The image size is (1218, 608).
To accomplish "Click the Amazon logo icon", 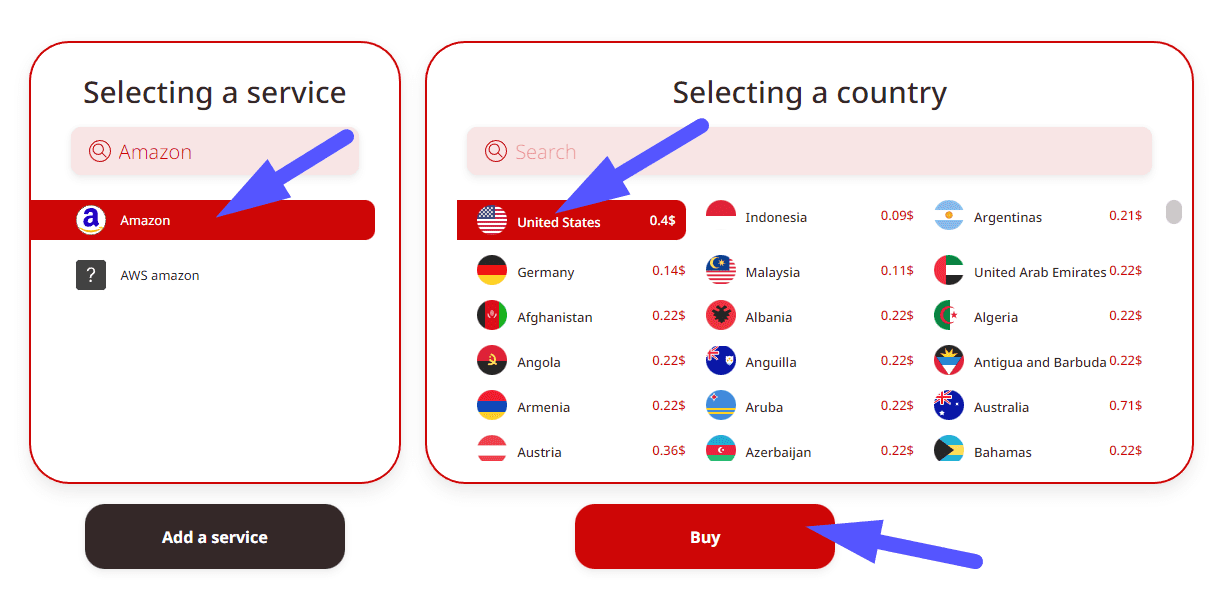I will pyautogui.click(x=91, y=220).
